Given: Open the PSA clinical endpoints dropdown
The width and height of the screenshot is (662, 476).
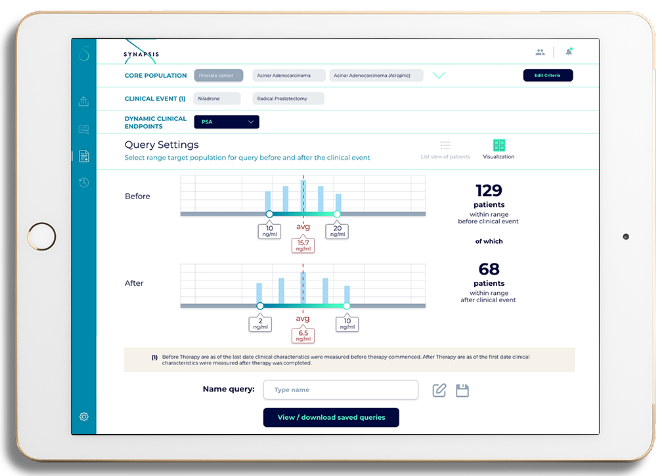Looking at the screenshot, I should pyautogui.click(x=227, y=122).
